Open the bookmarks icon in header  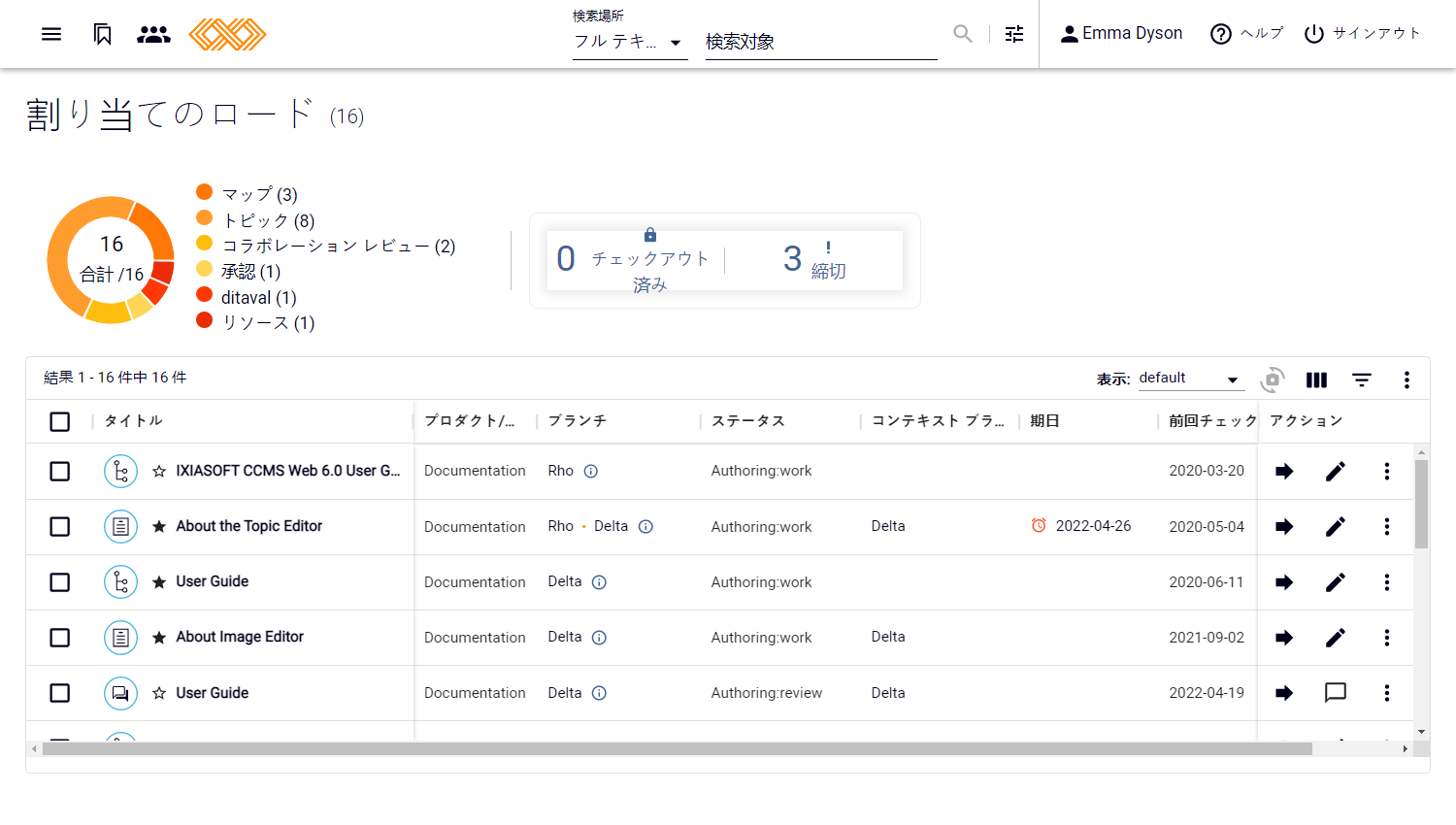tap(102, 34)
